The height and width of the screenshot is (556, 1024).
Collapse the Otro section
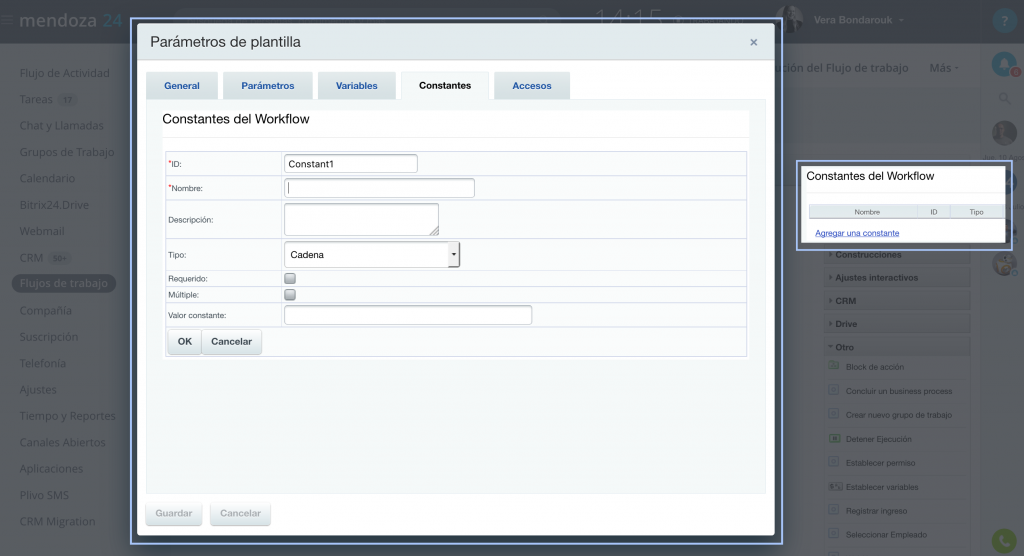point(897,348)
